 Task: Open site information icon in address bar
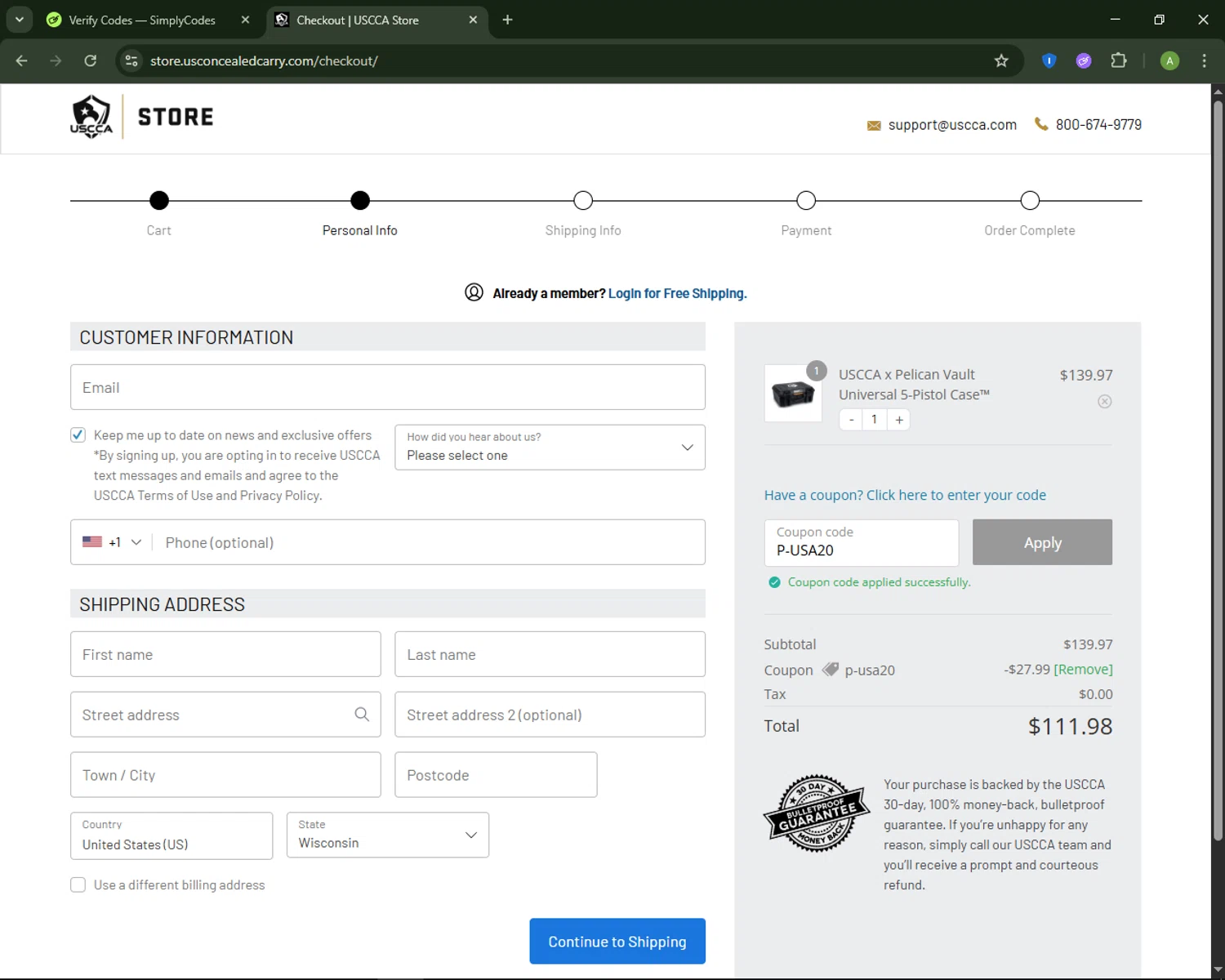coord(131,60)
